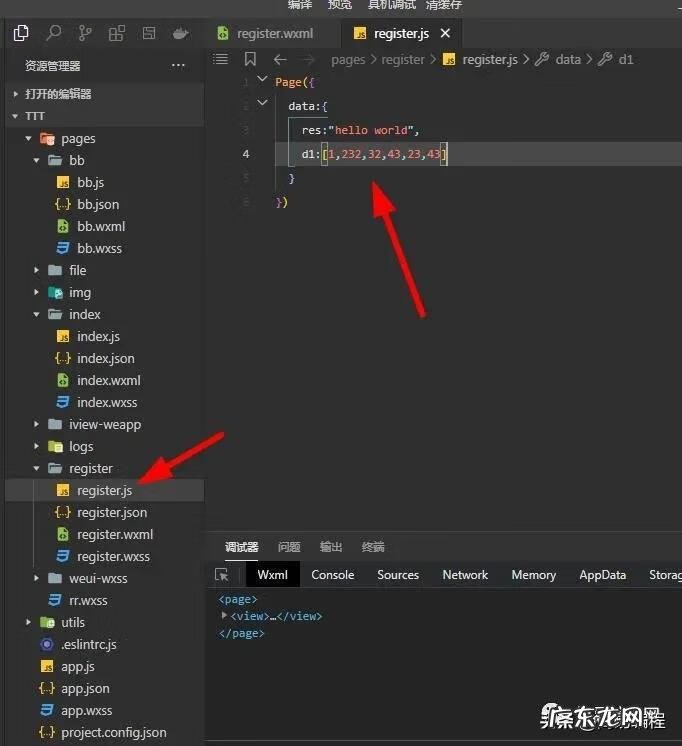
Task: Open the Network debugger tab
Action: tap(465, 575)
